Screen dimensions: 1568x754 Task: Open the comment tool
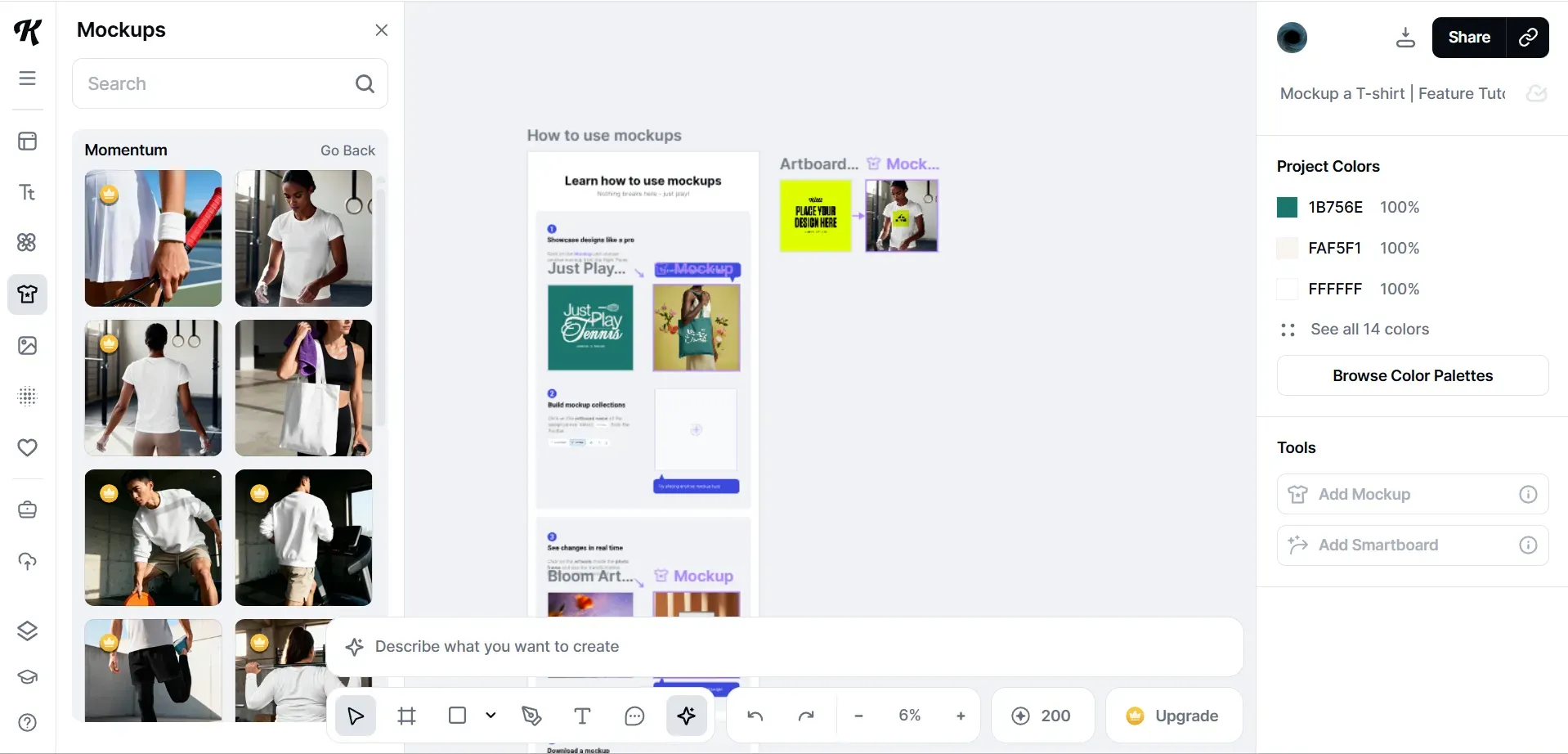[x=634, y=716]
